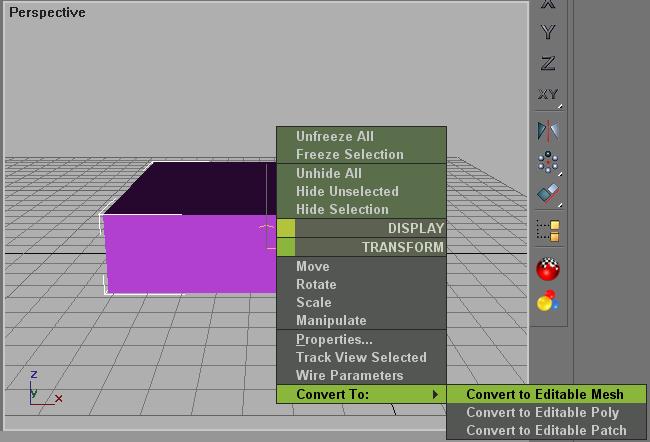Restrict to Z axis button

tap(548, 63)
